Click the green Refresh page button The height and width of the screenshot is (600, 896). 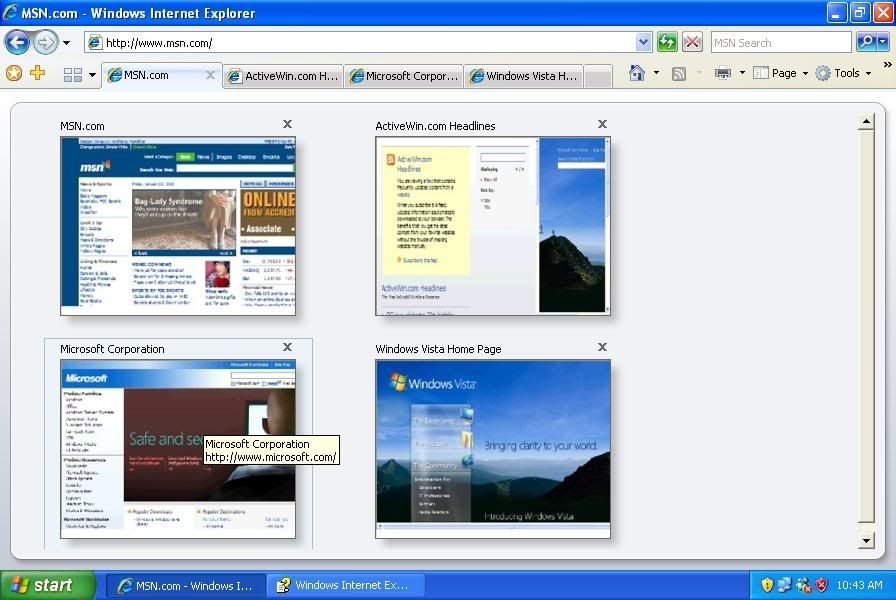click(x=667, y=42)
